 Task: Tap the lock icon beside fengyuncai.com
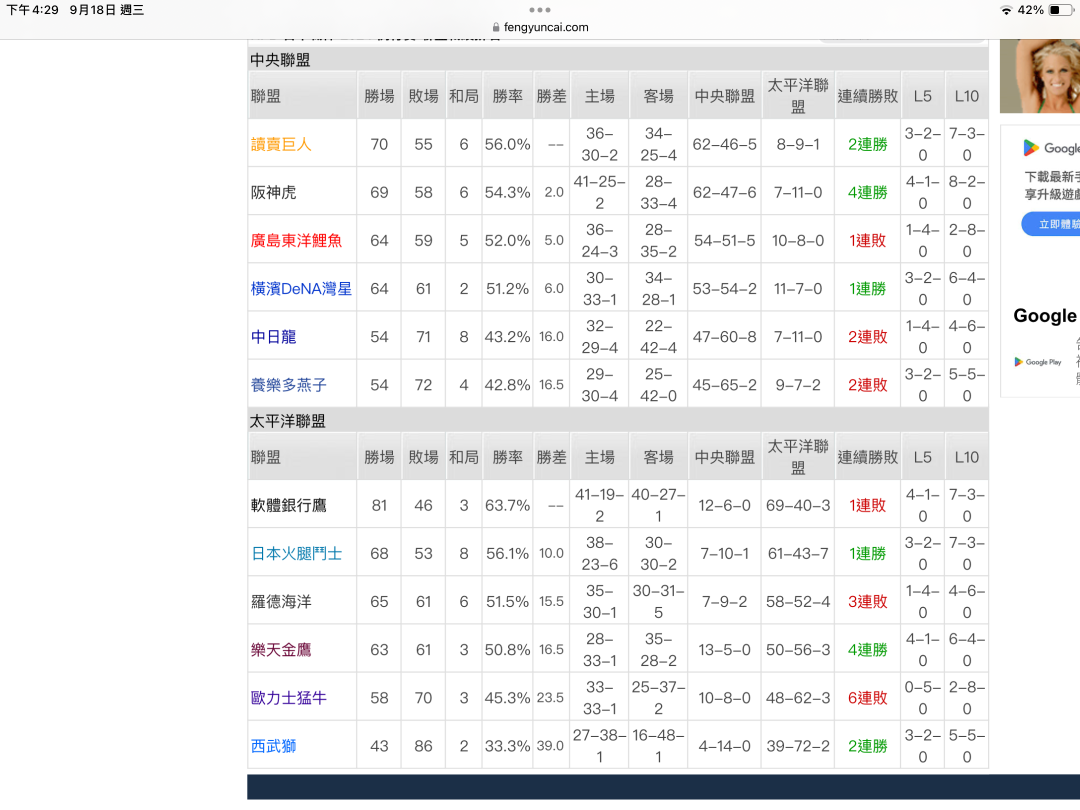pyautogui.click(x=496, y=28)
